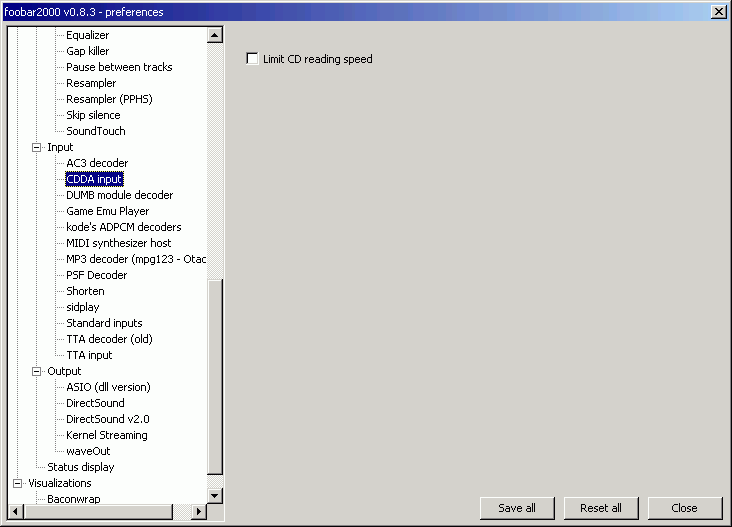Click the horizontal scroll right arrow

click(199, 511)
